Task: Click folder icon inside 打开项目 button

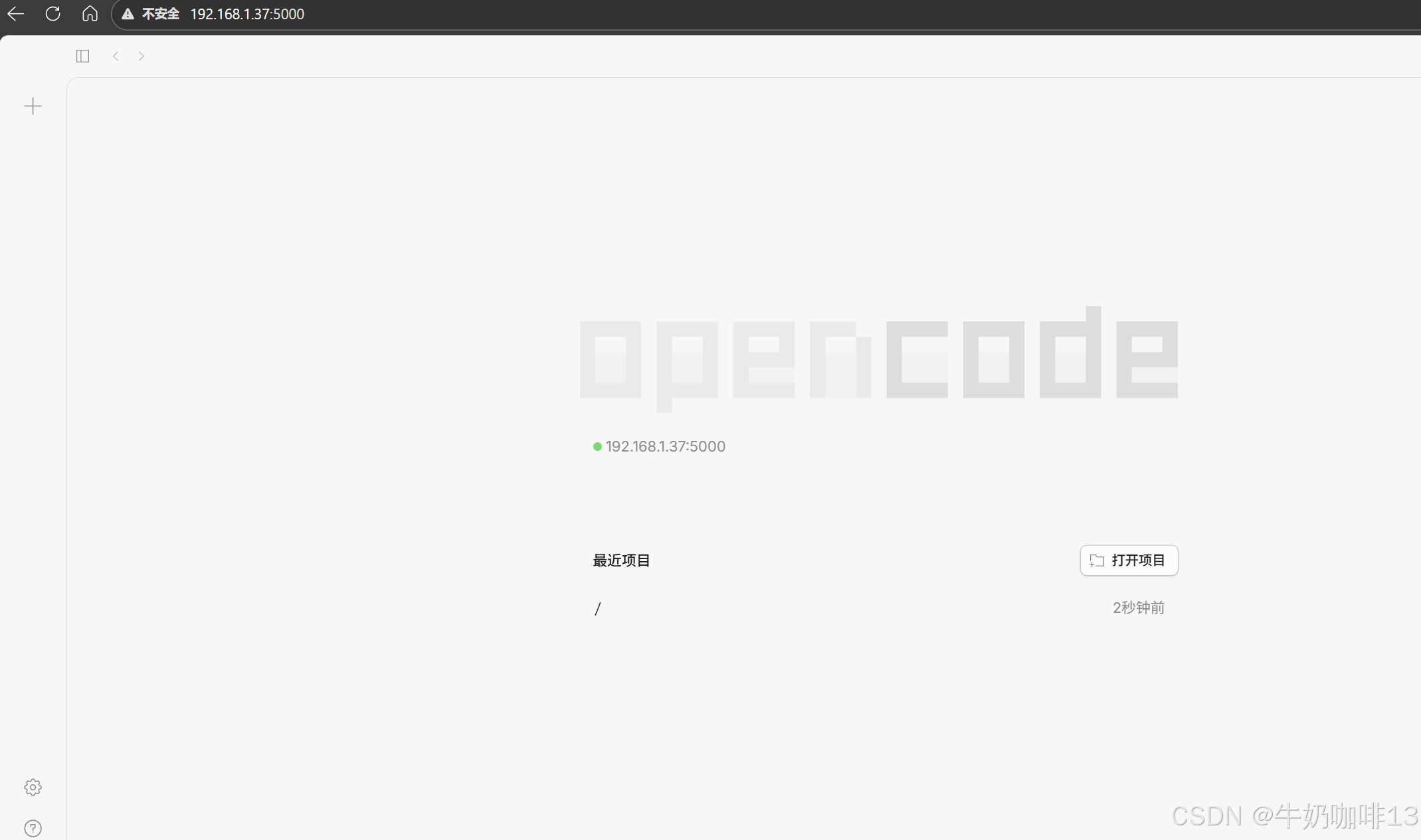Action: (1097, 560)
